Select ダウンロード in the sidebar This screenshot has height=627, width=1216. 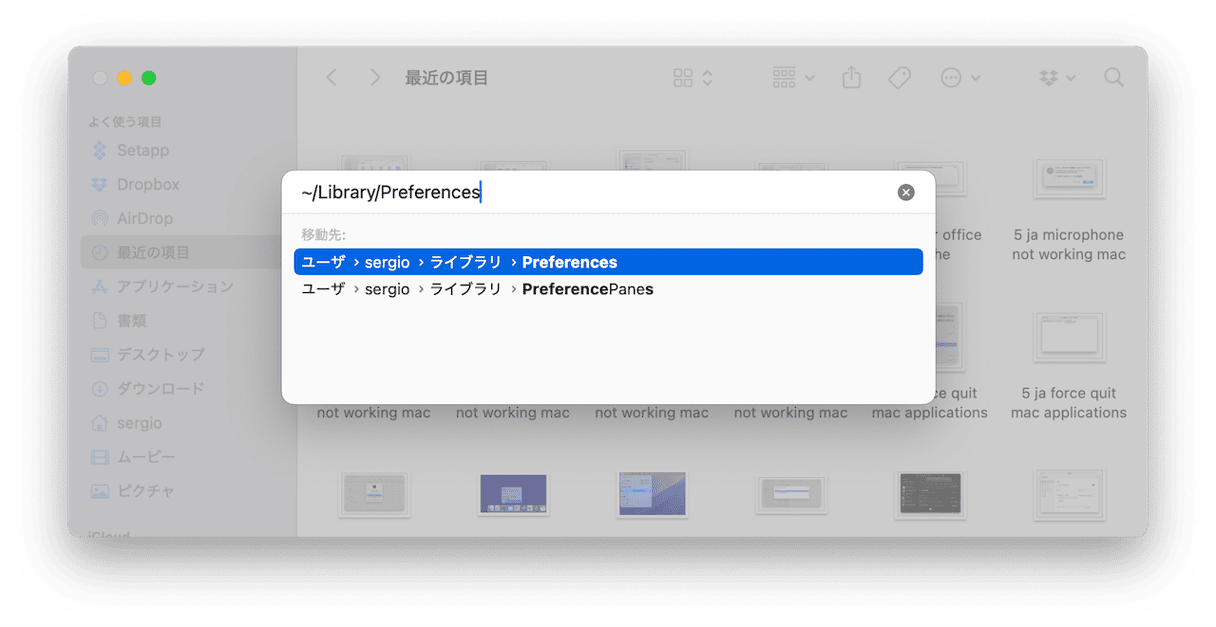coord(160,388)
